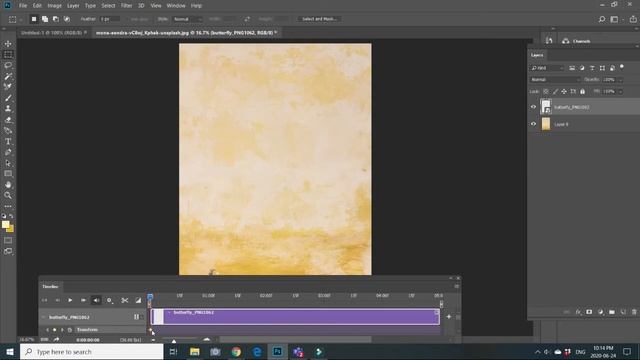This screenshot has width=640, height=360.
Task: Open the Opacity value dropdown arrow
Action: tap(620, 80)
